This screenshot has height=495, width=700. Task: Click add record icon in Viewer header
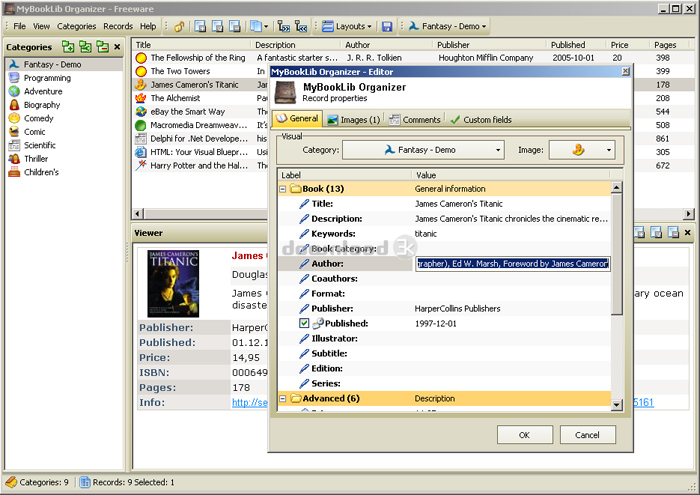pos(639,232)
